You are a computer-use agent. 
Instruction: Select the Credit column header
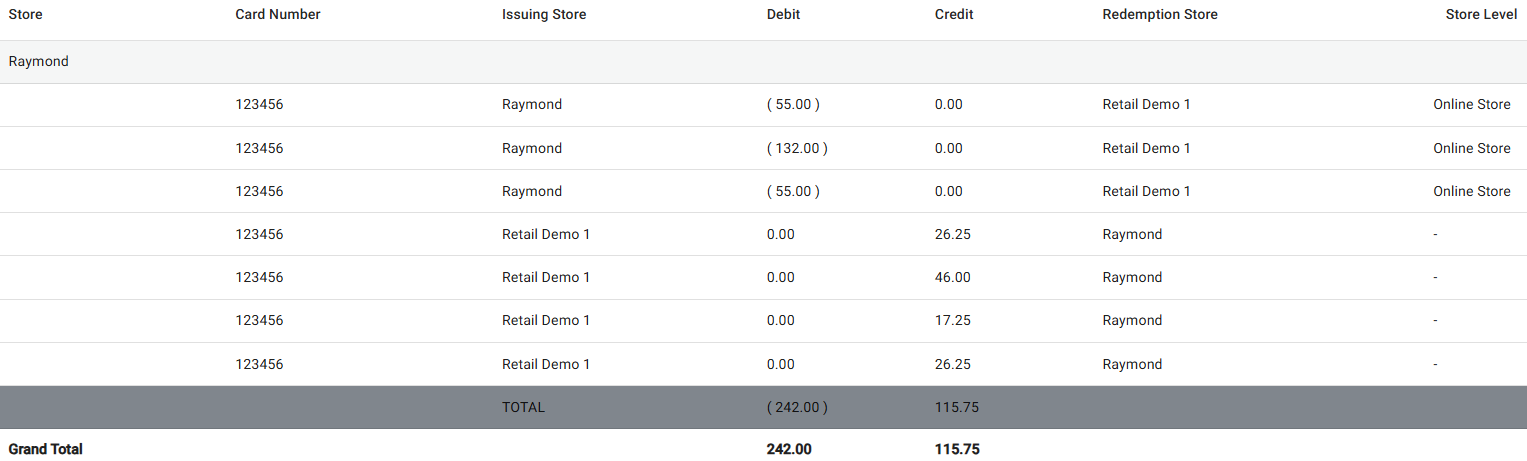click(954, 15)
